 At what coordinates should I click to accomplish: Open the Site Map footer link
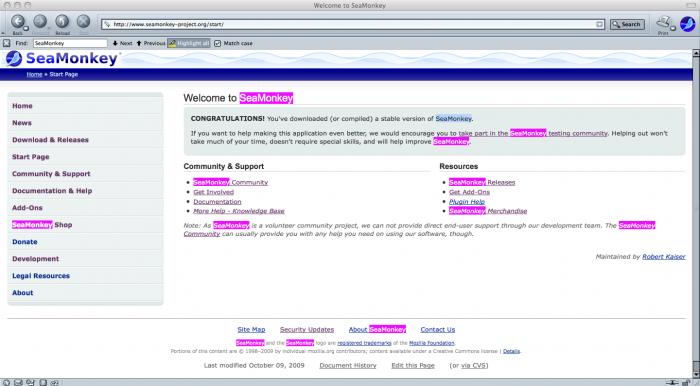point(251,329)
